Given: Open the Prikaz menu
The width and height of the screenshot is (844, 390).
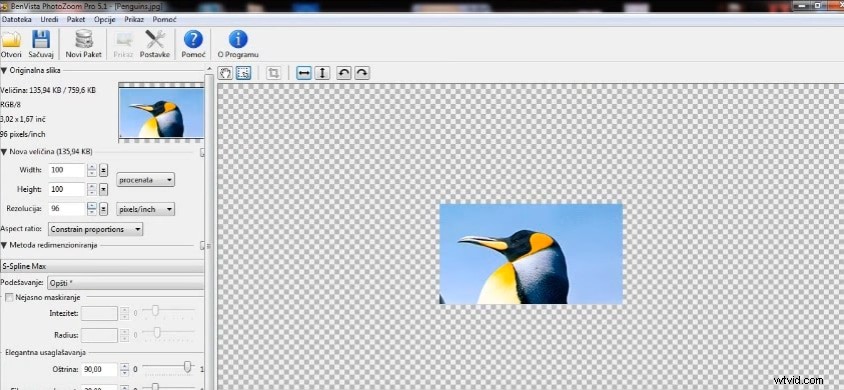Looking at the screenshot, I should click(134, 19).
